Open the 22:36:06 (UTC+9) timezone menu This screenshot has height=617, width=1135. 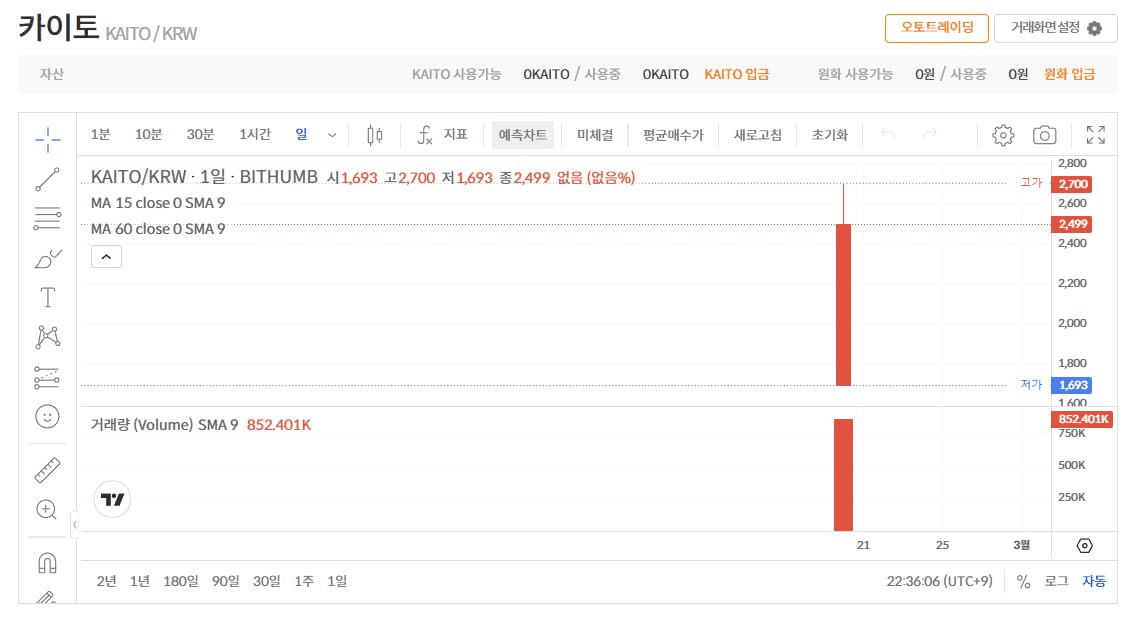click(x=940, y=581)
